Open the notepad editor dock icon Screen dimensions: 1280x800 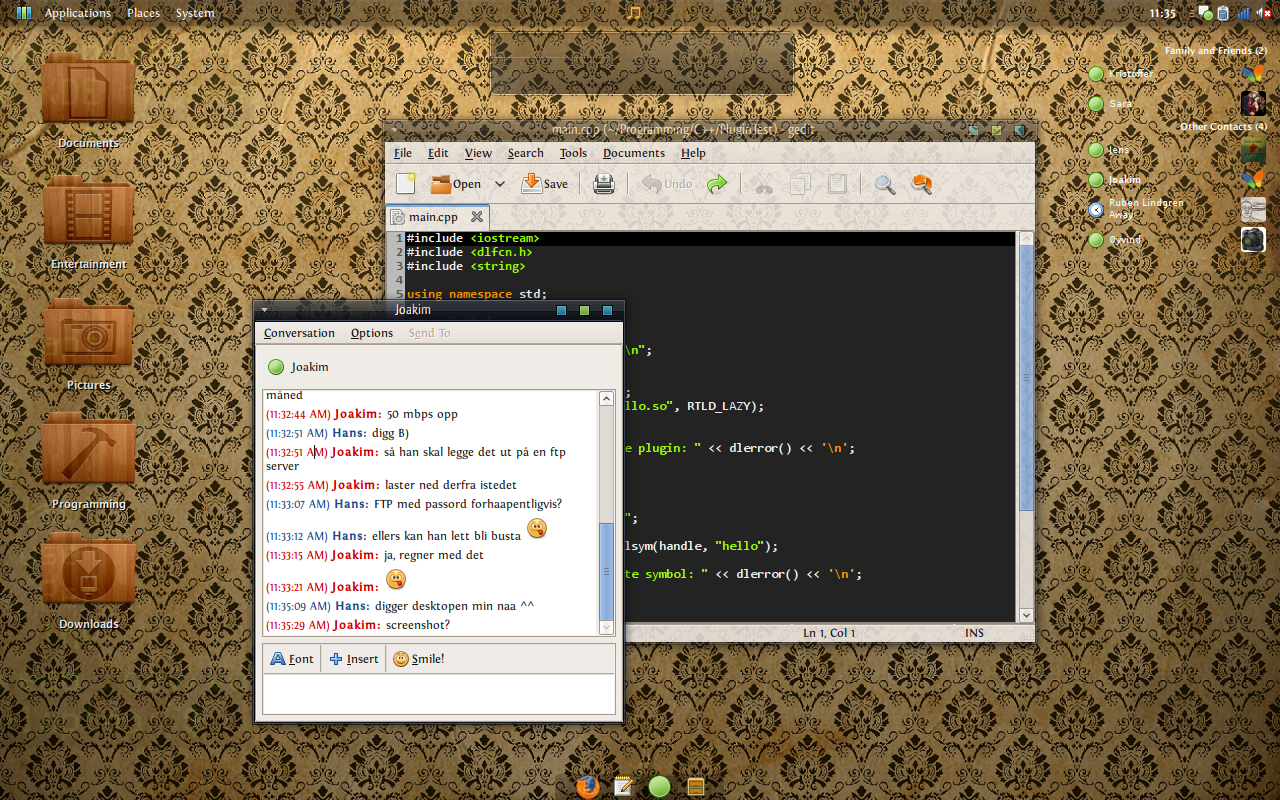pyautogui.click(x=623, y=786)
